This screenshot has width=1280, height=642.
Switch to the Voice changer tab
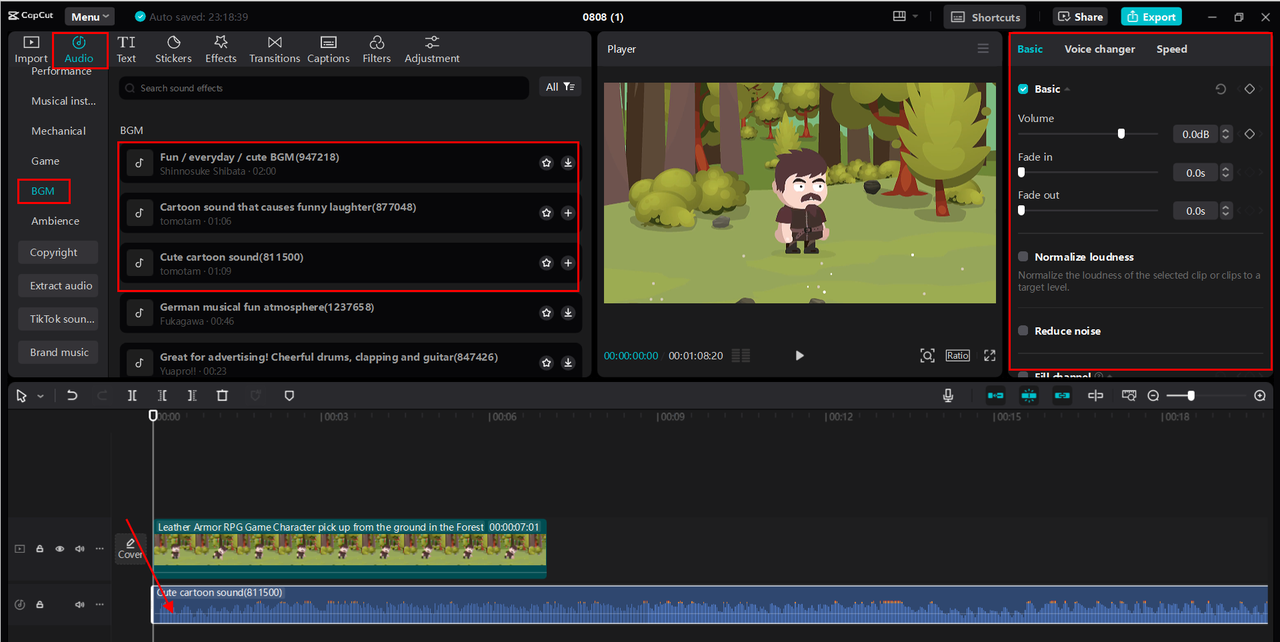pyautogui.click(x=1100, y=49)
